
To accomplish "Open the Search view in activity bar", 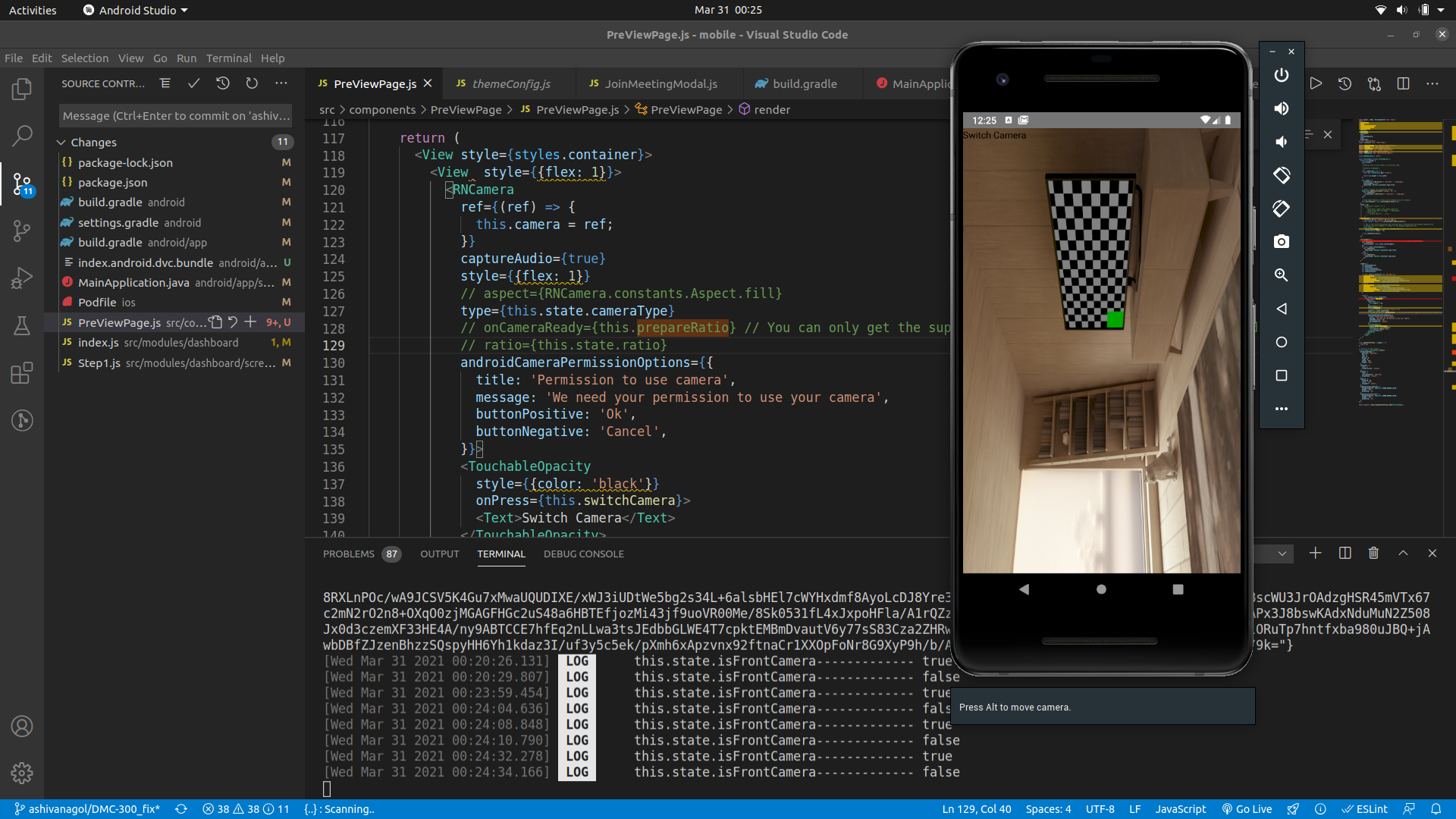I will pyautogui.click(x=22, y=136).
